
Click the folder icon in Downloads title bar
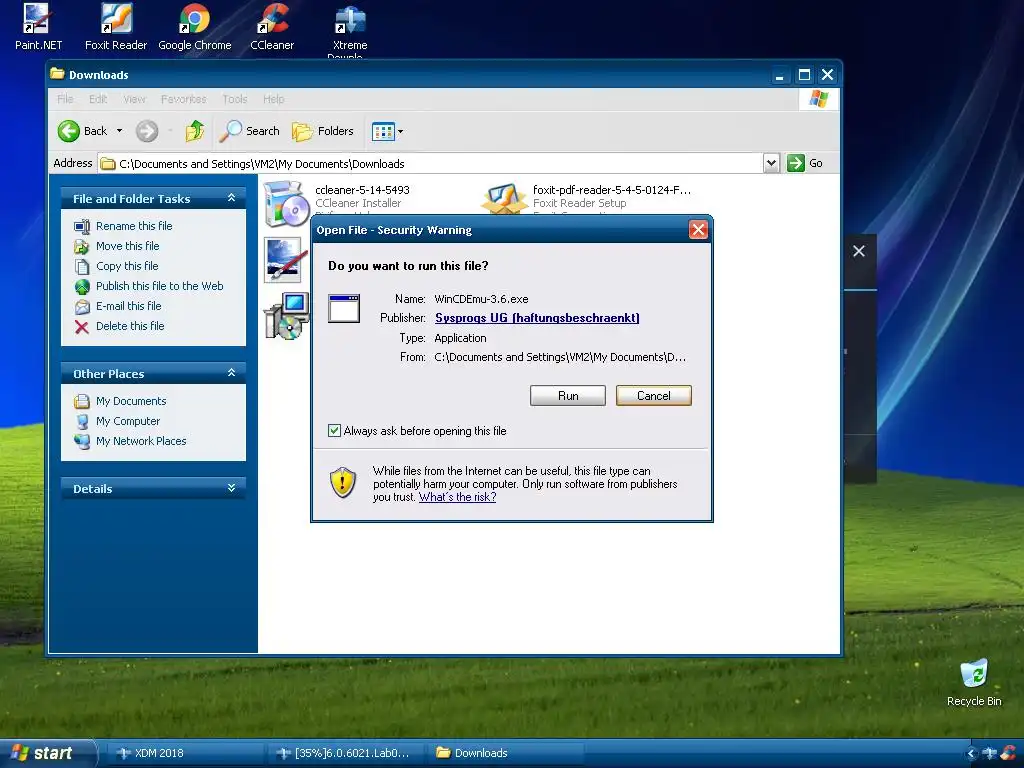point(57,74)
